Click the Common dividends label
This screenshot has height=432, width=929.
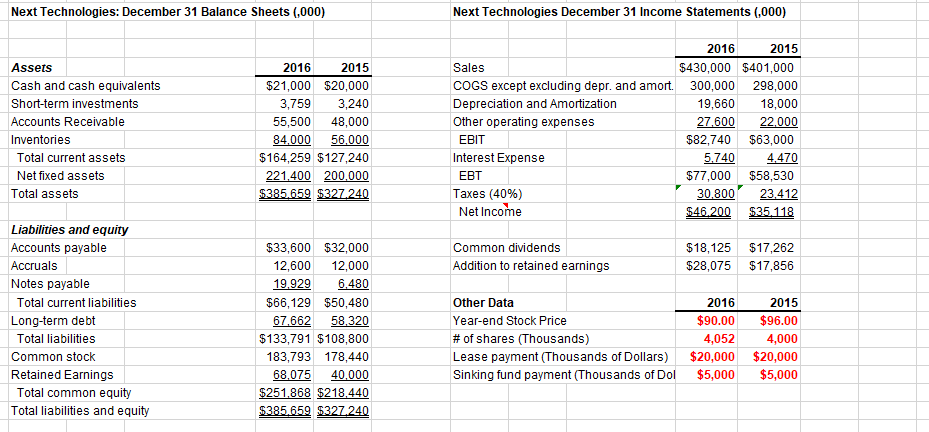pyautogui.click(x=507, y=248)
